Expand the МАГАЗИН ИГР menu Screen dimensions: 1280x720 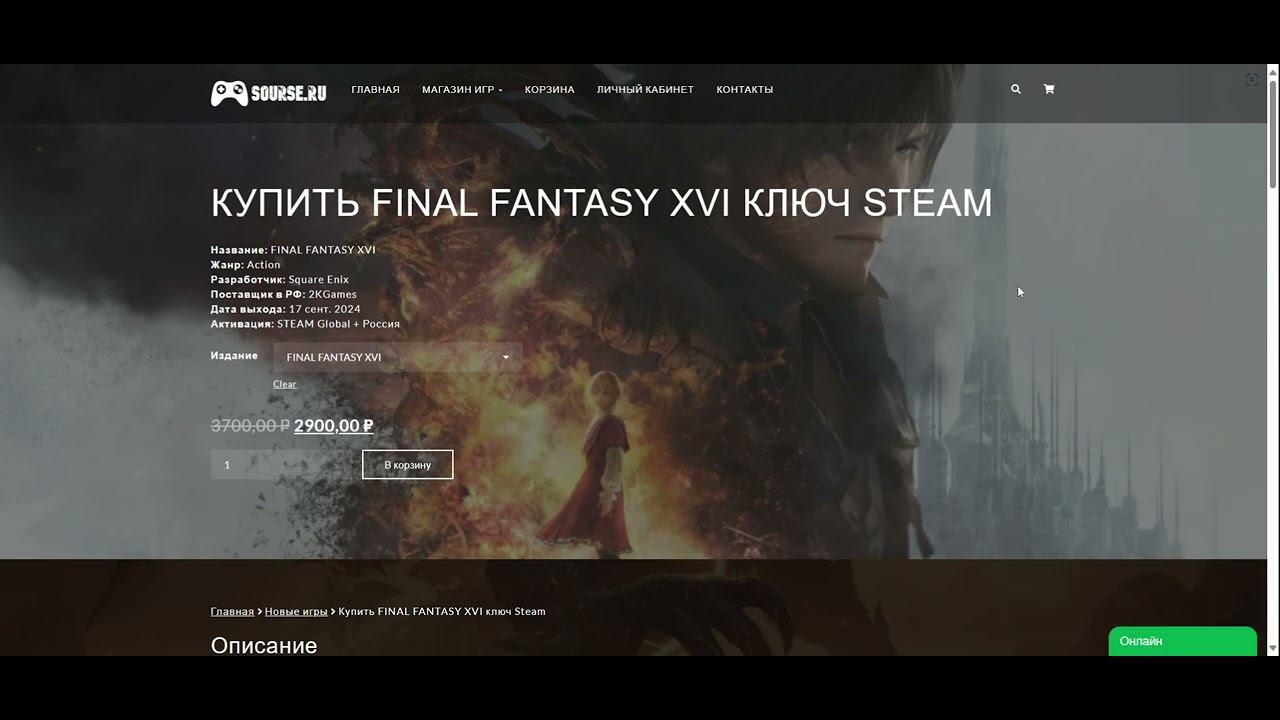click(462, 90)
